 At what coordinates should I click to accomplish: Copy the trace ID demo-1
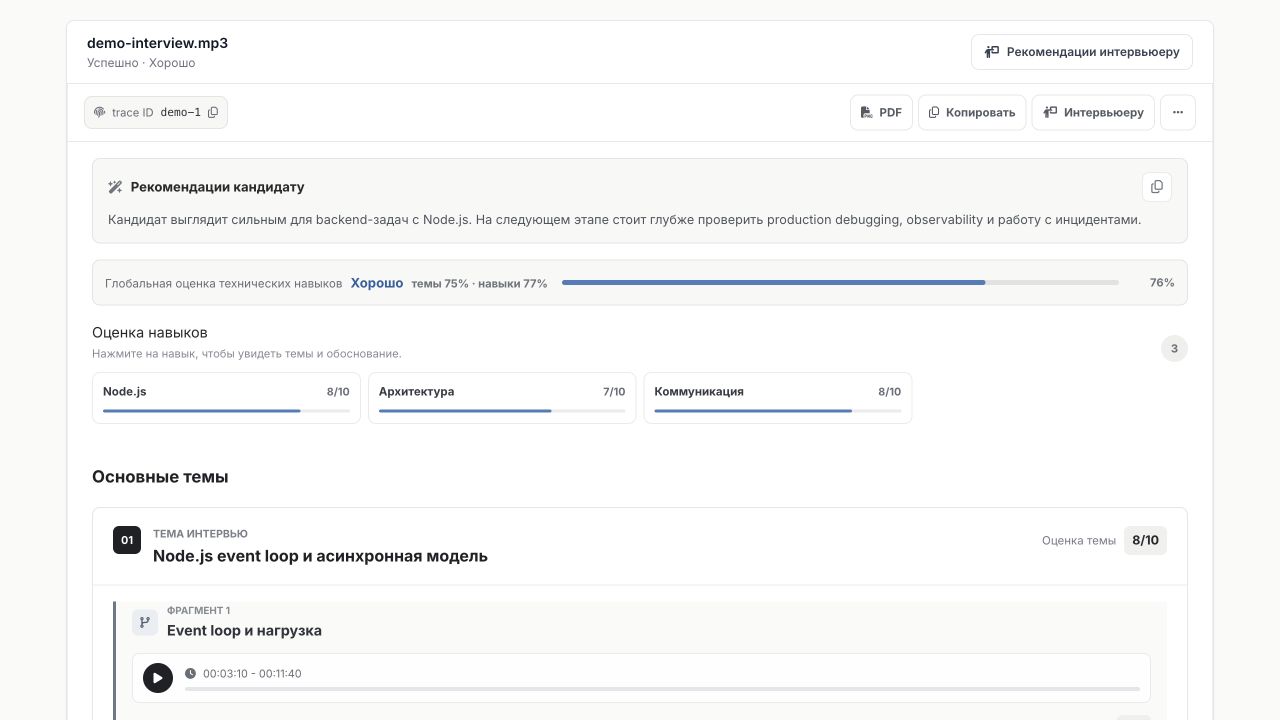213,113
